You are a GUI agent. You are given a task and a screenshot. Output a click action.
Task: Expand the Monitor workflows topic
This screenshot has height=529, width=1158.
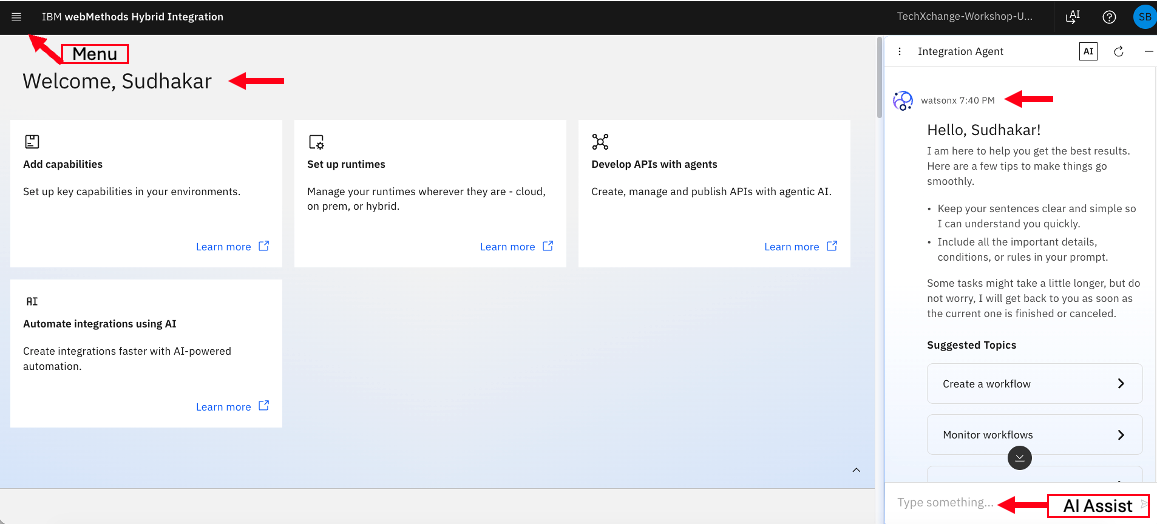tap(1035, 434)
